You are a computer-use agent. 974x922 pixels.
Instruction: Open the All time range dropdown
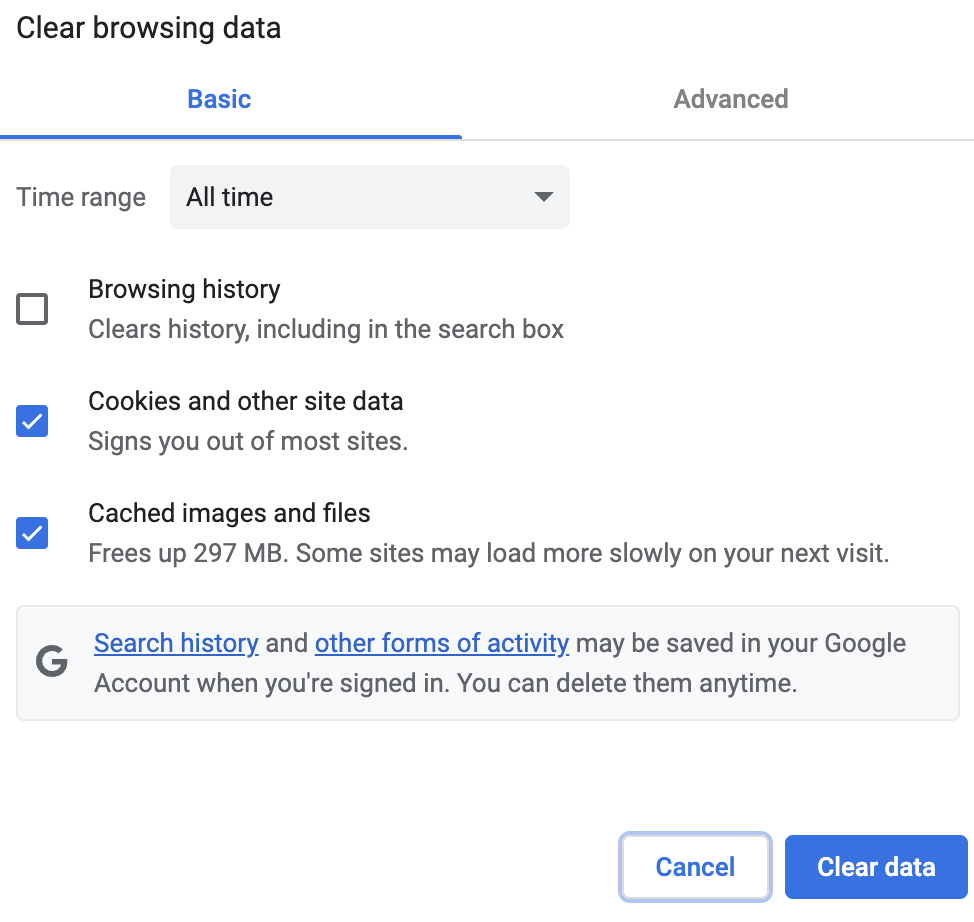click(369, 197)
